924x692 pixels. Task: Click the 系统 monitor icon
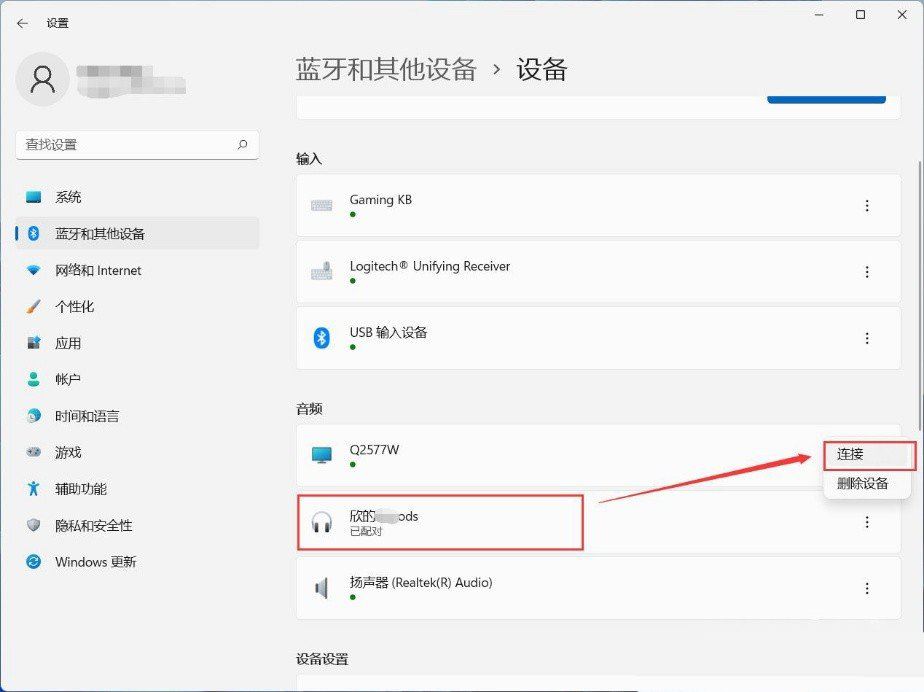[34, 197]
